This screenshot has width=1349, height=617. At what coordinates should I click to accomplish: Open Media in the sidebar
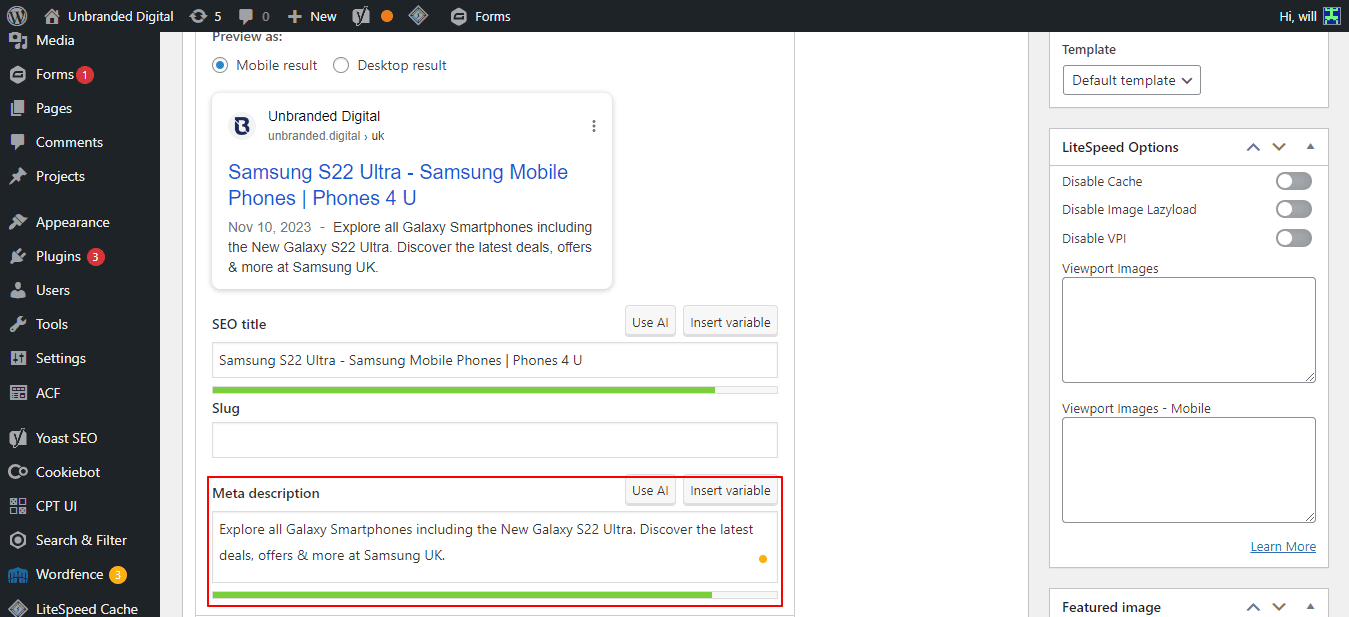pyautogui.click(x=55, y=40)
